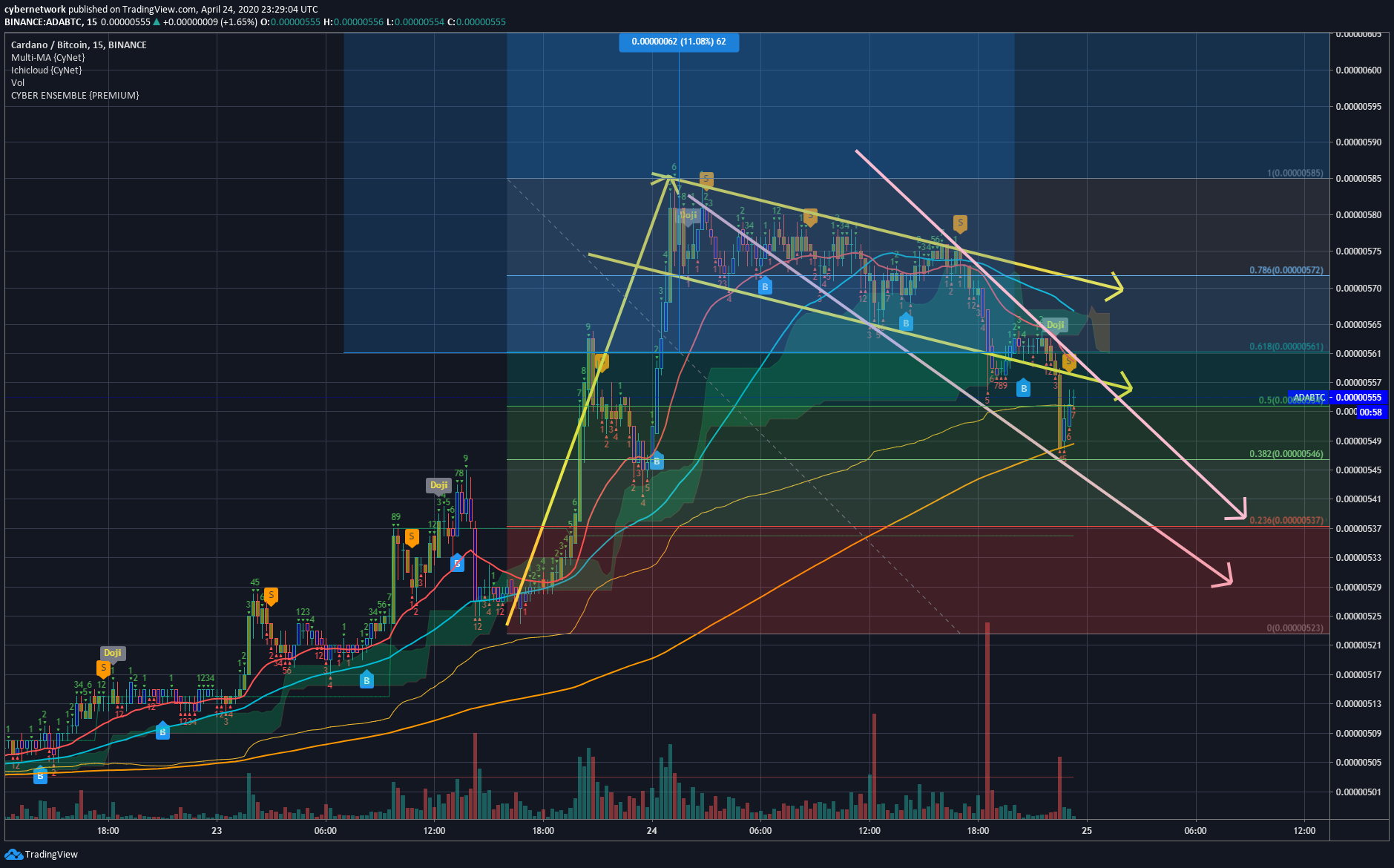Click the blue 0.00000062 (11.08%) measurement label
The height and width of the screenshot is (868, 1394).
click(679, 42)
